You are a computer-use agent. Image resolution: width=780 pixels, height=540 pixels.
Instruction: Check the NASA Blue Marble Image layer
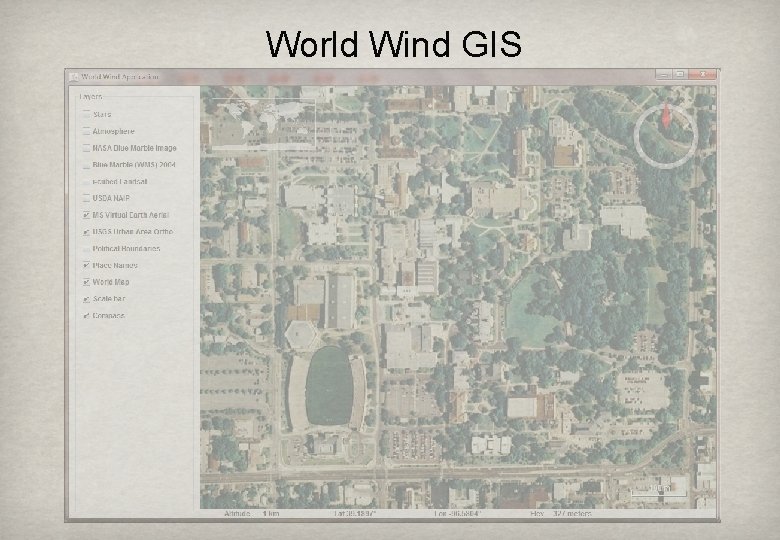click(87, 148)
